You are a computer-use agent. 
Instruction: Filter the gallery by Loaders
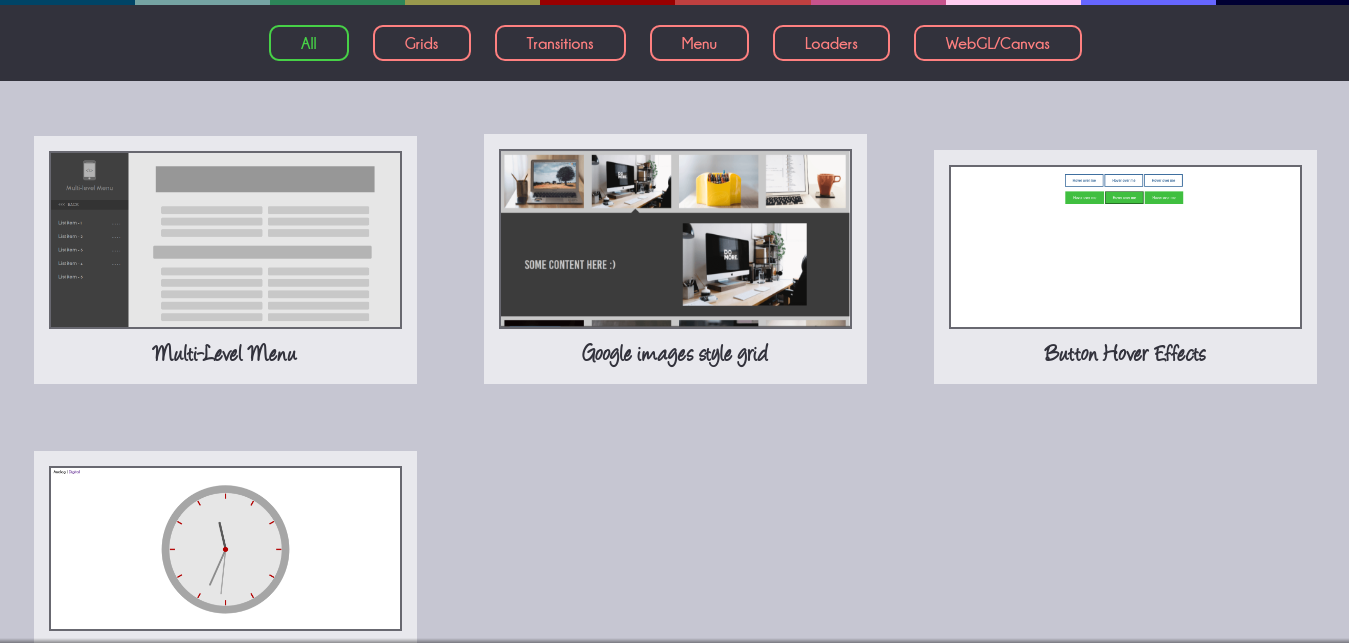pyautogui.click(x=831, y=43)
